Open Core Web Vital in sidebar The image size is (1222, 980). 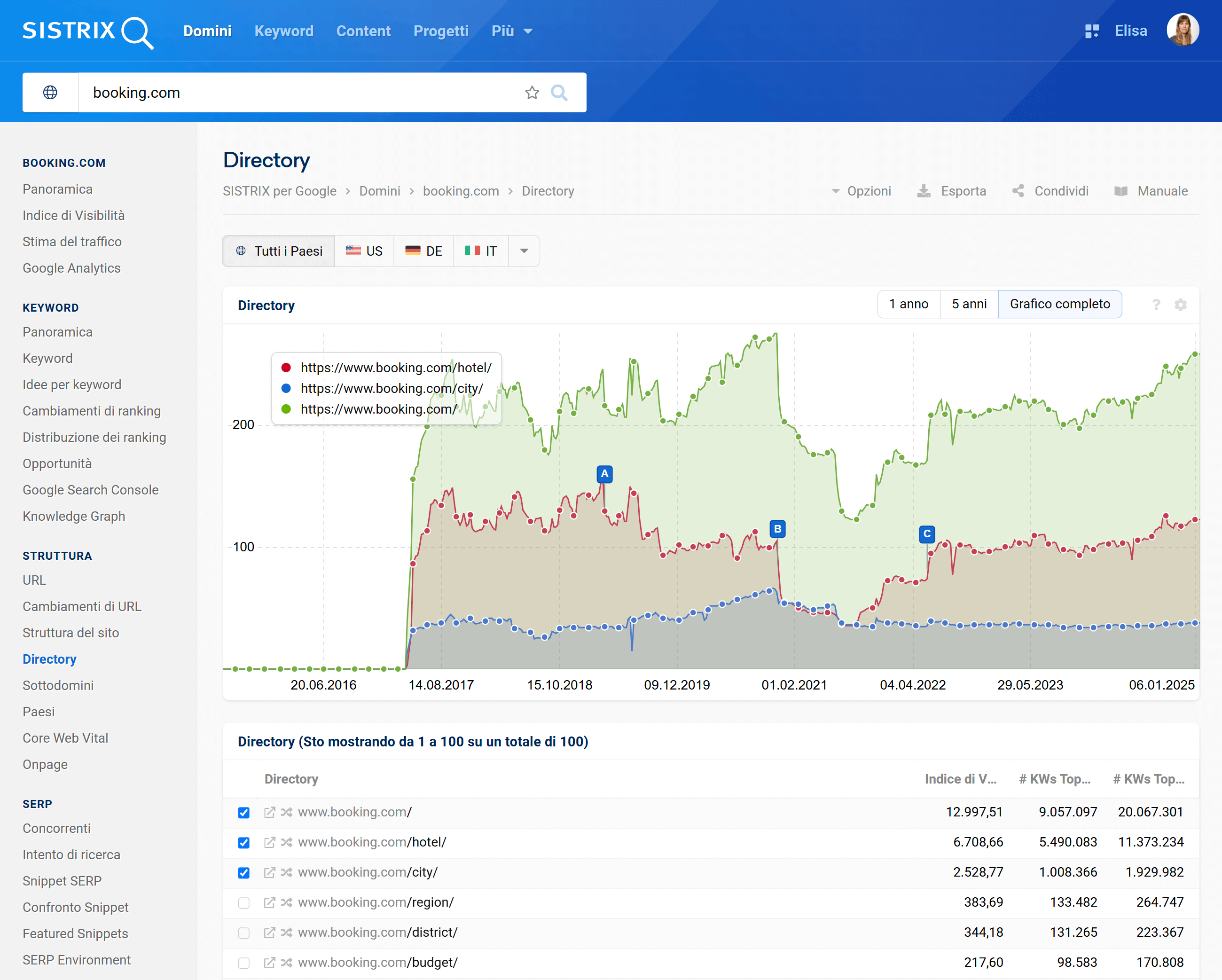tap(65, 738)
